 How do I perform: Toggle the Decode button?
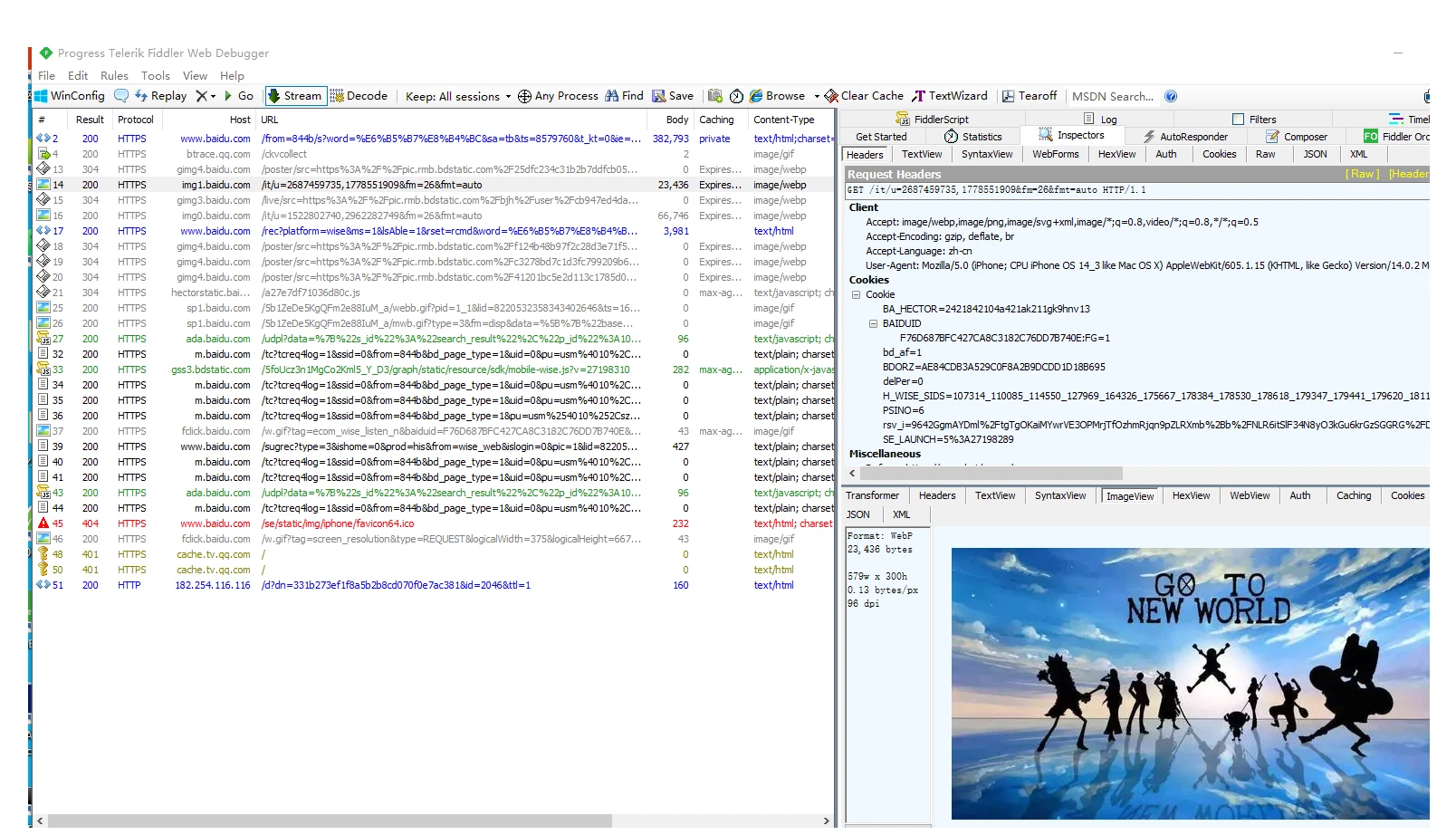(x=359, y=96)
